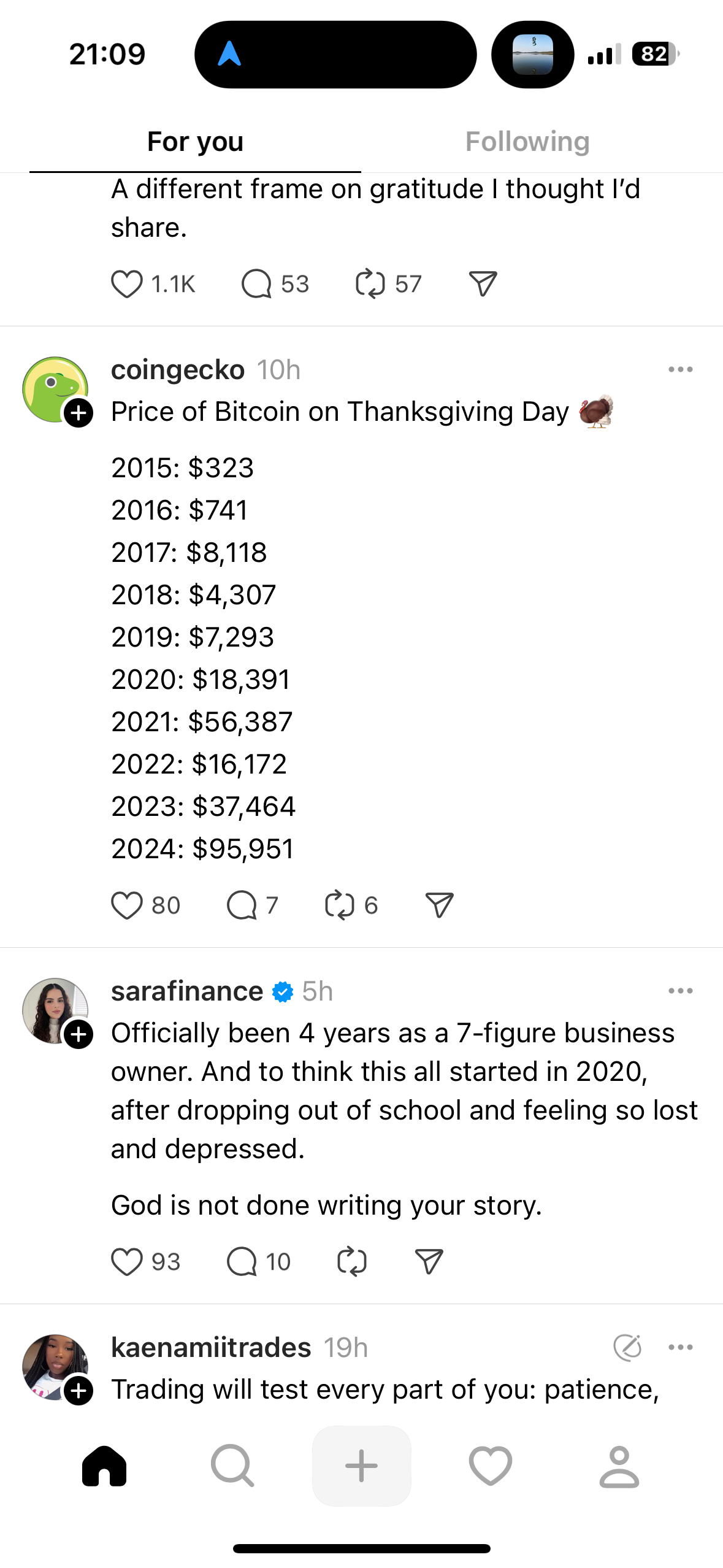Follow kaenamiitrades via plus badge on avatar
Viewport: 723px width, 1568px height.
tap(79, 1391)
